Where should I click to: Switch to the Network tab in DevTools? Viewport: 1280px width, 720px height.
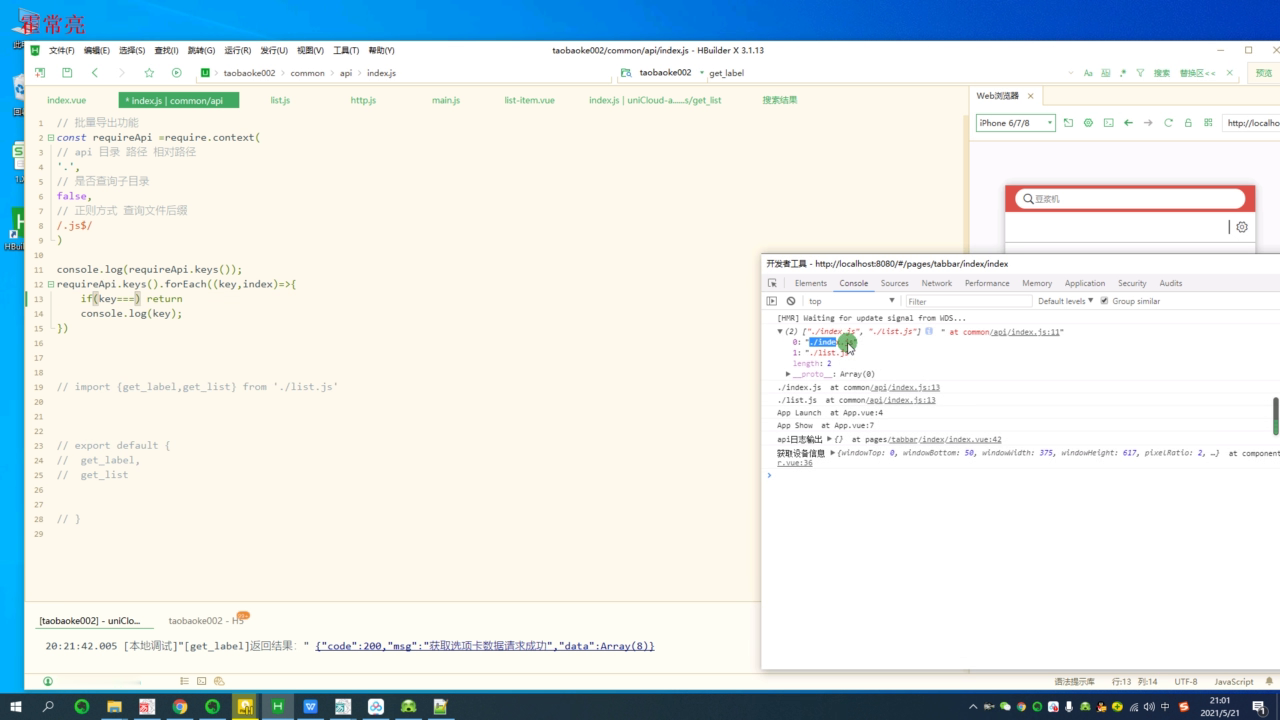[x=936, y=283]
